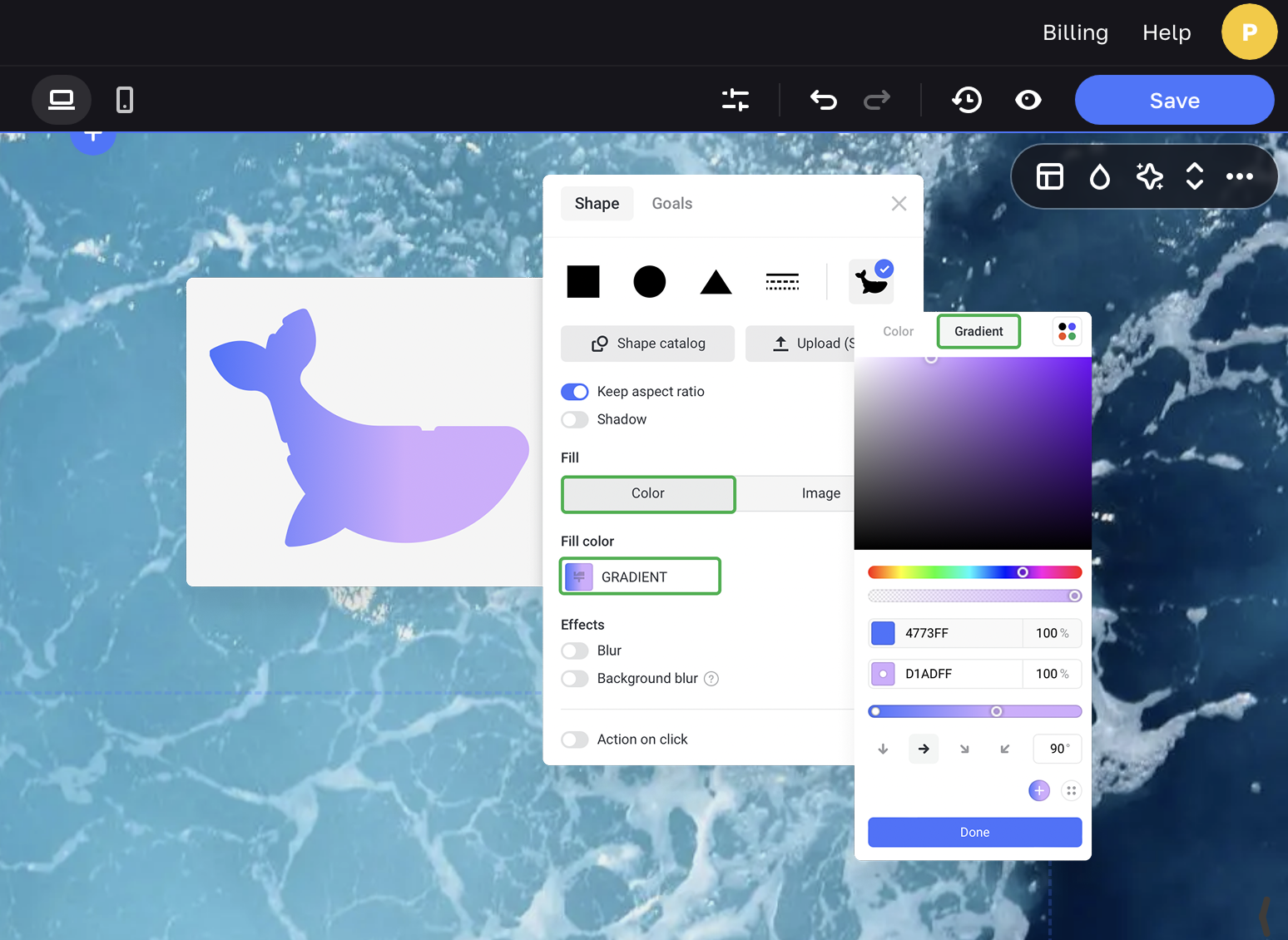Click the AI sparkle icon
This screenshot has height=940, width=1288.
click(1149, 176)
